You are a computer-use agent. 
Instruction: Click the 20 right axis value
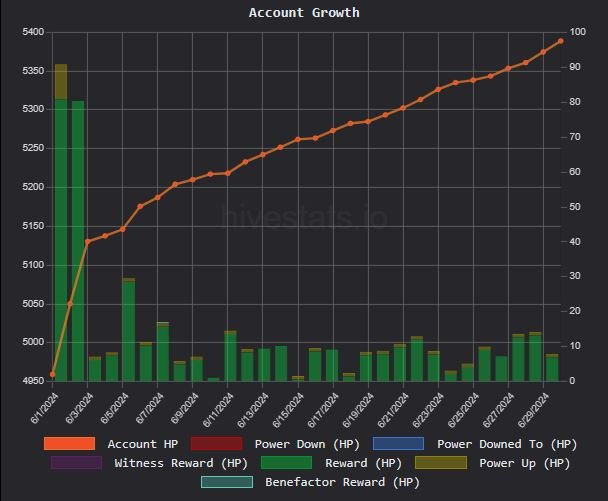(575, 311)
